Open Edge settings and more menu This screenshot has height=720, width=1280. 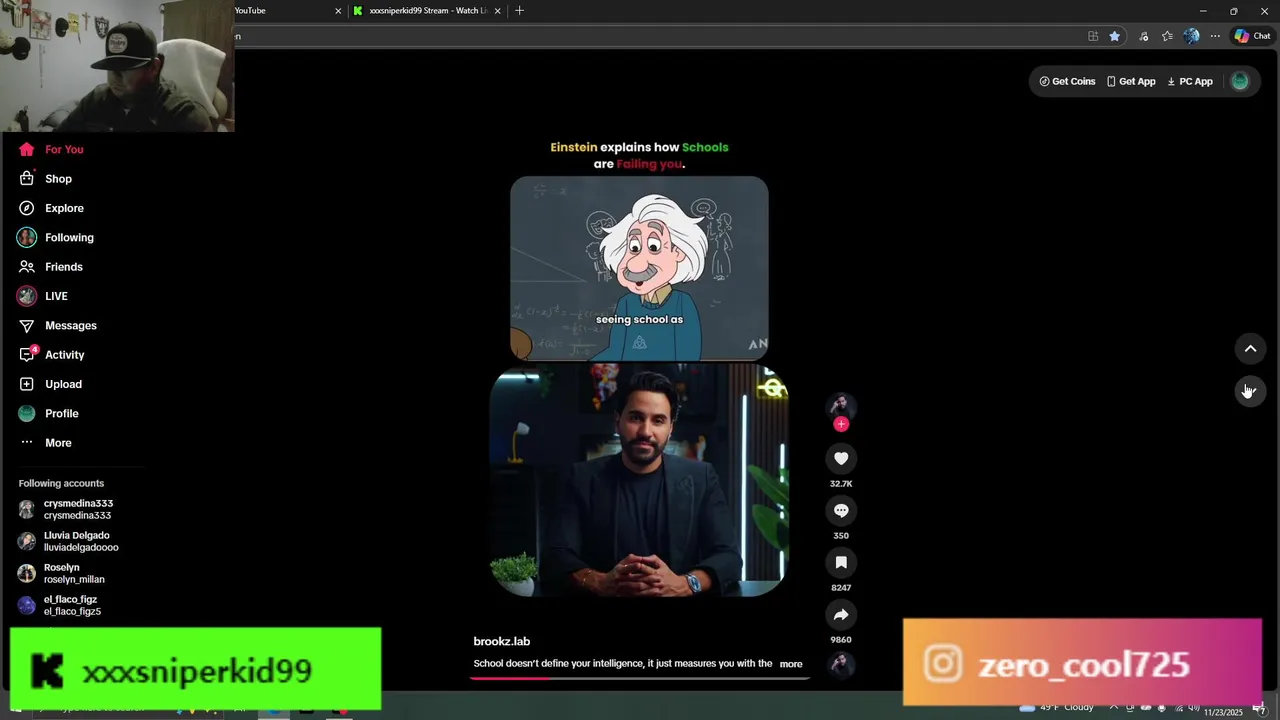[x=1215, y=36]
